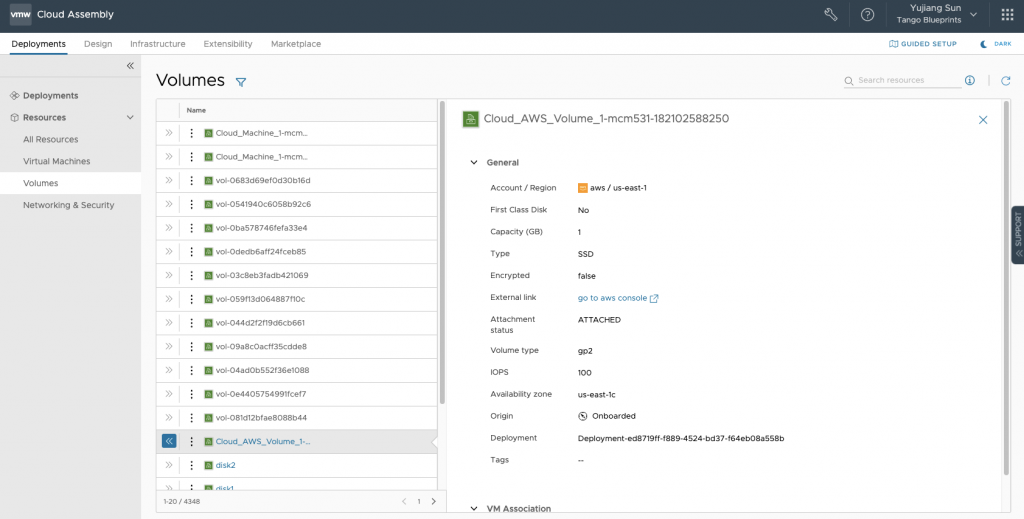The height and width of the screenshot is (519, 1024).
Task: Click the Search resources input field
Action: pyautogui.click(x=905, y=80)
